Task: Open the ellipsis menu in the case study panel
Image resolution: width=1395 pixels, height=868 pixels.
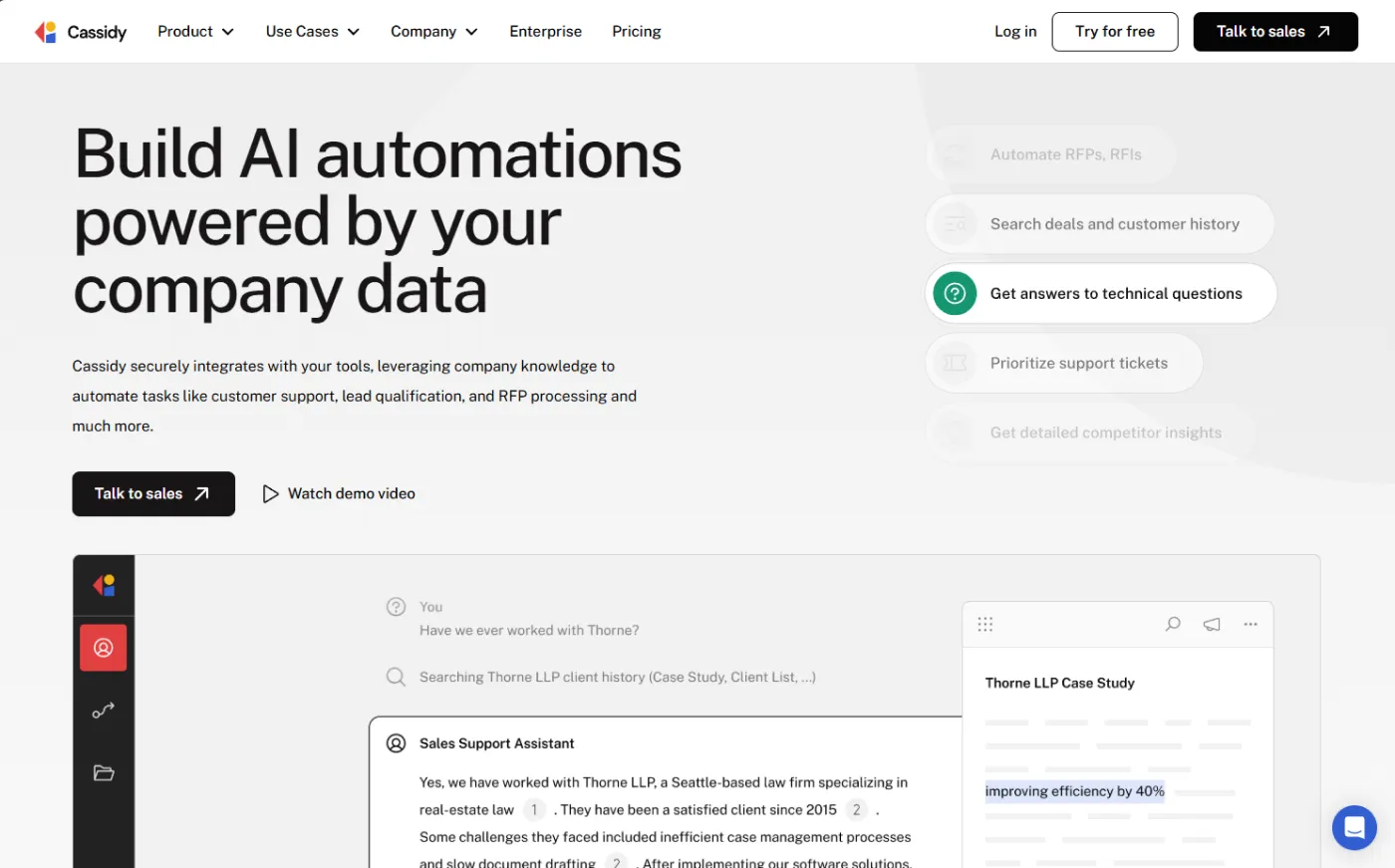Action: tap(1251, 623)
